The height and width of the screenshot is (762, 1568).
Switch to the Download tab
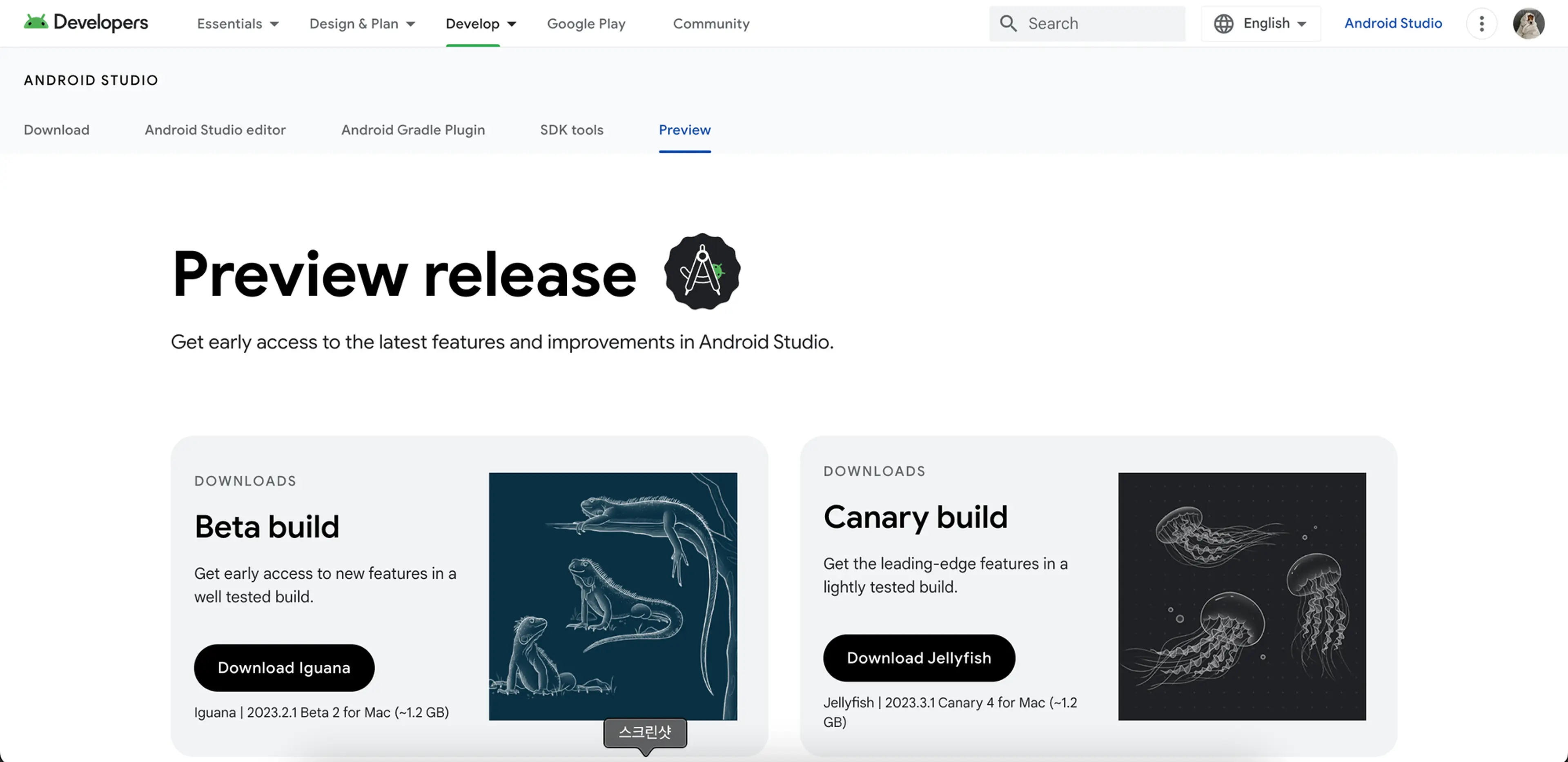click(x=57, y=129)
